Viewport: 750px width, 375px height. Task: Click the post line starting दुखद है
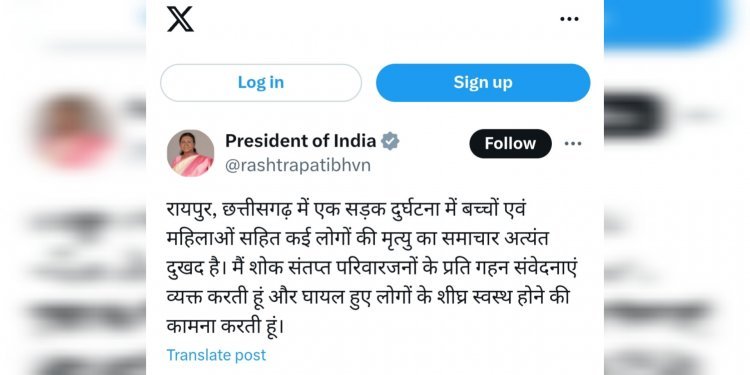click(371, 268)
